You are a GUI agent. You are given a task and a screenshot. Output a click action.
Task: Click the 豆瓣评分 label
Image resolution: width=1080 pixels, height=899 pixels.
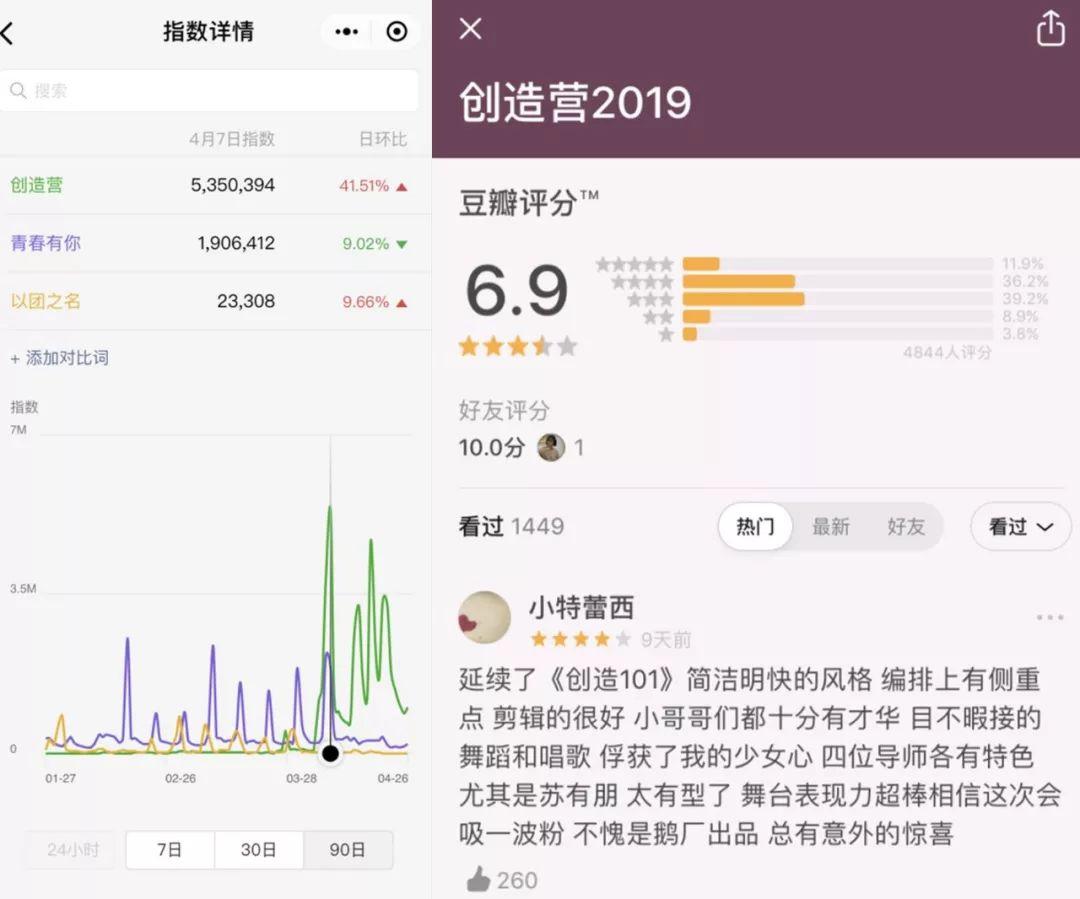518,203
